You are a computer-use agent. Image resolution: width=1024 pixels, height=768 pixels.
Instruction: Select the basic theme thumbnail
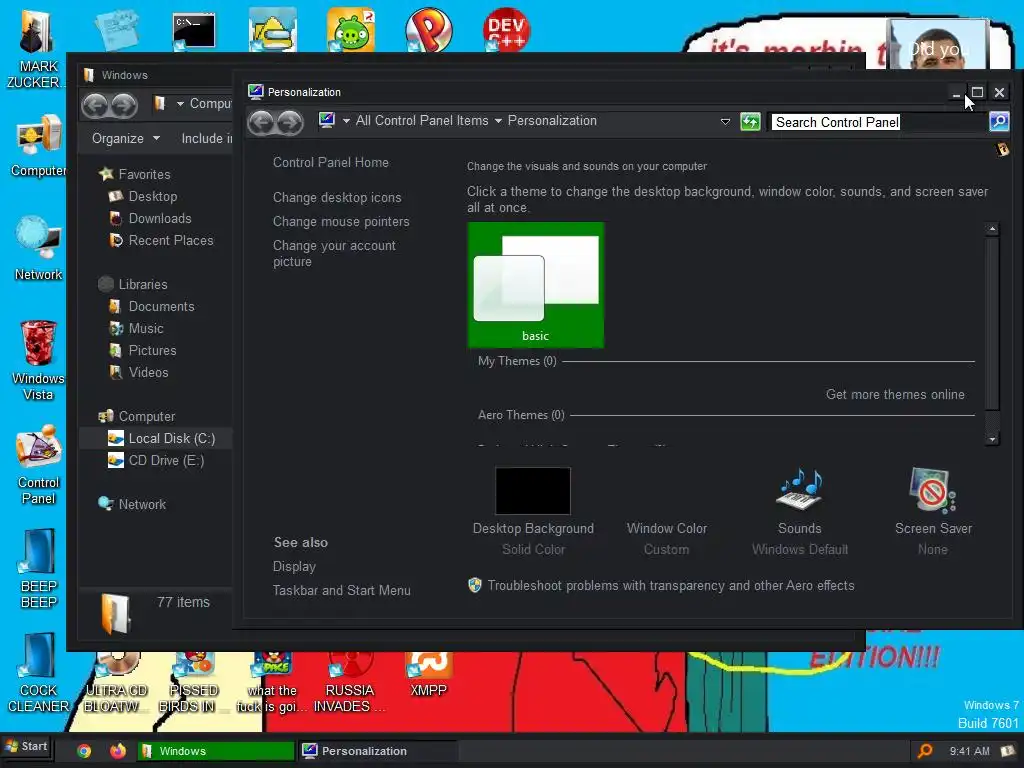[536, 285]
